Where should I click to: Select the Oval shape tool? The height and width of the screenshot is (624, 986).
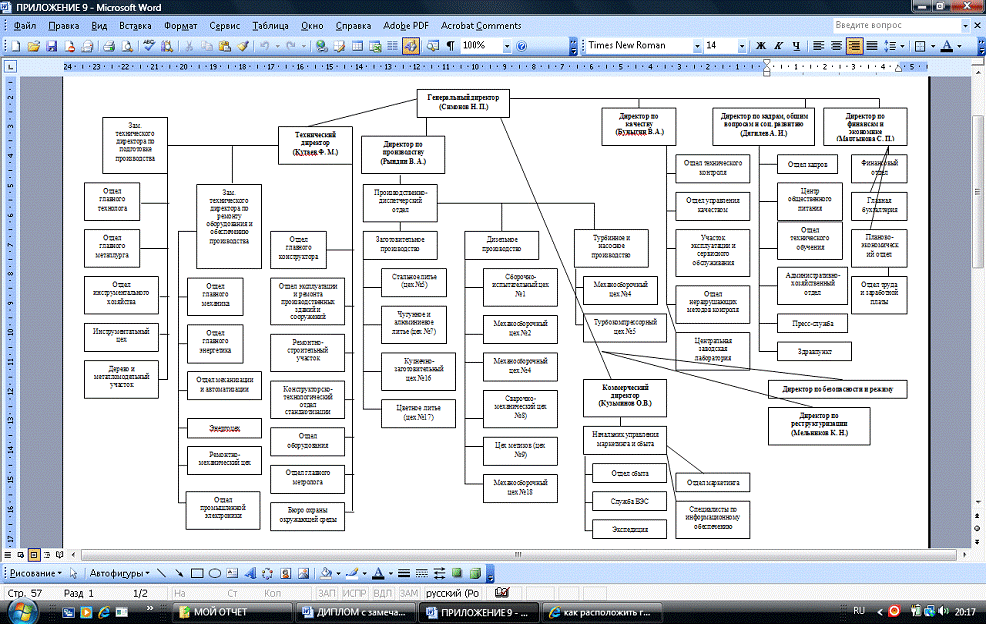click(214, 573)
